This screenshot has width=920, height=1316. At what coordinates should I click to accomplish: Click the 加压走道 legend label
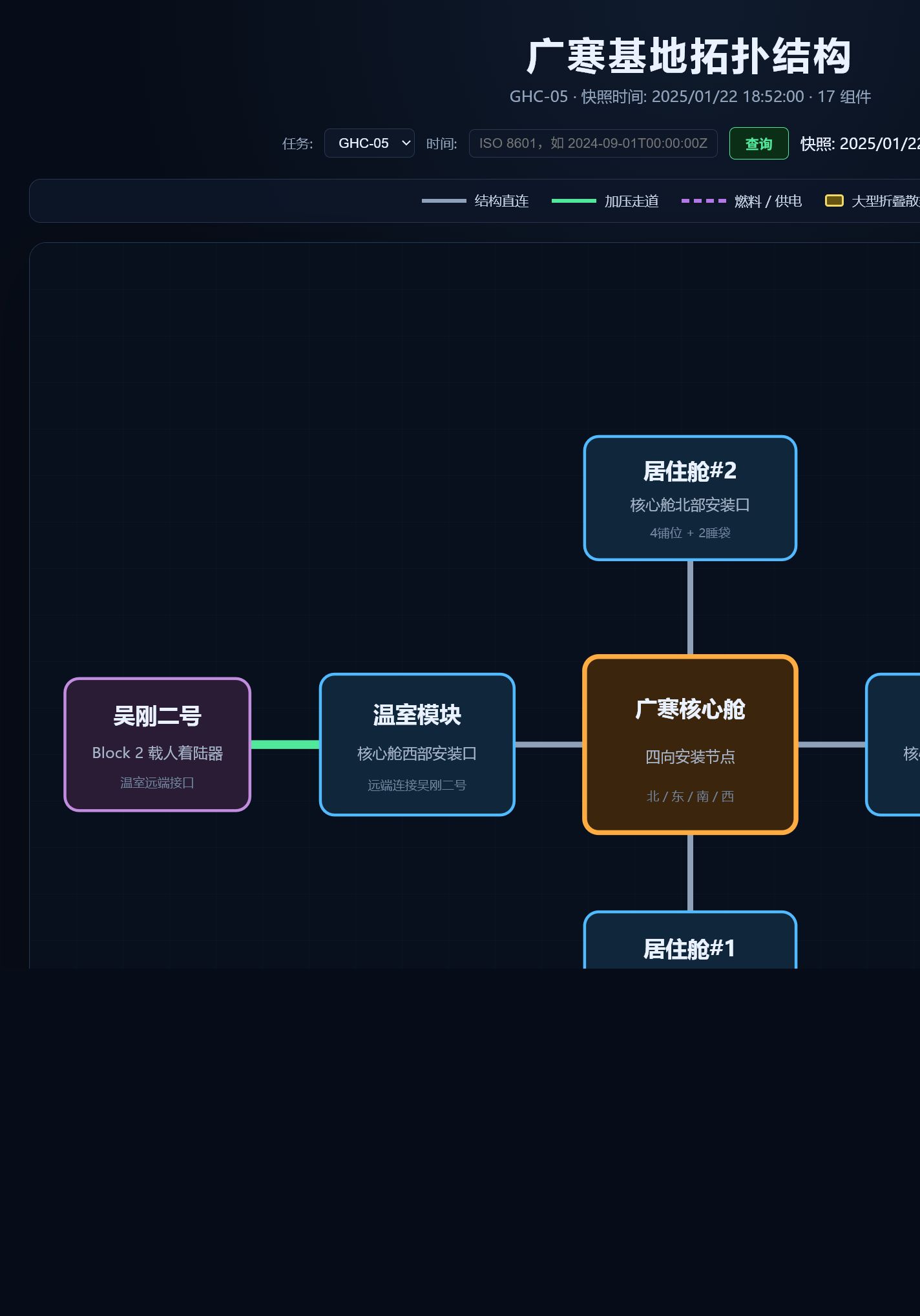tap(632, 201)
